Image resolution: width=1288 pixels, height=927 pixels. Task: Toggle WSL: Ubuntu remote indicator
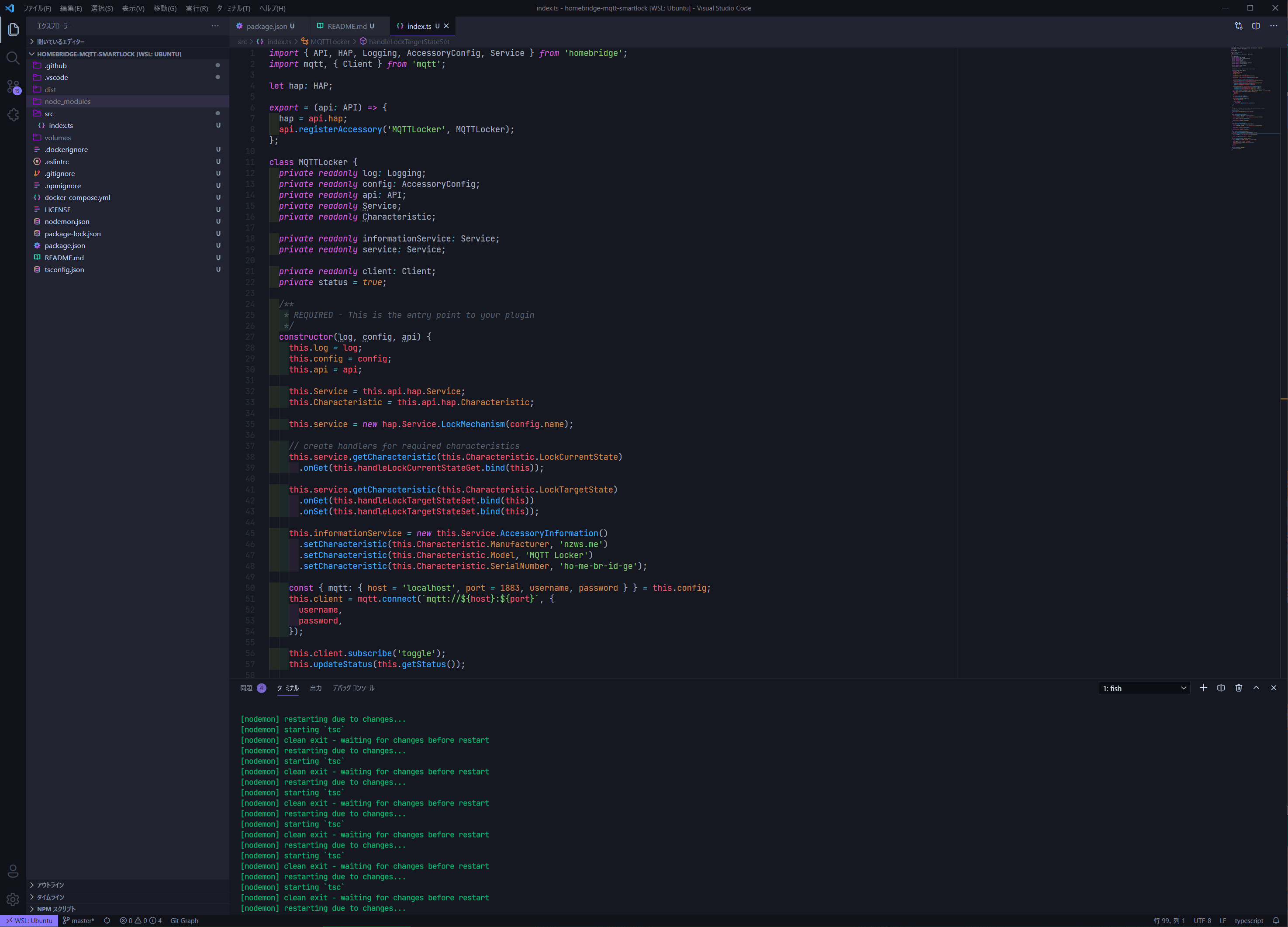[x=29, y=921]
